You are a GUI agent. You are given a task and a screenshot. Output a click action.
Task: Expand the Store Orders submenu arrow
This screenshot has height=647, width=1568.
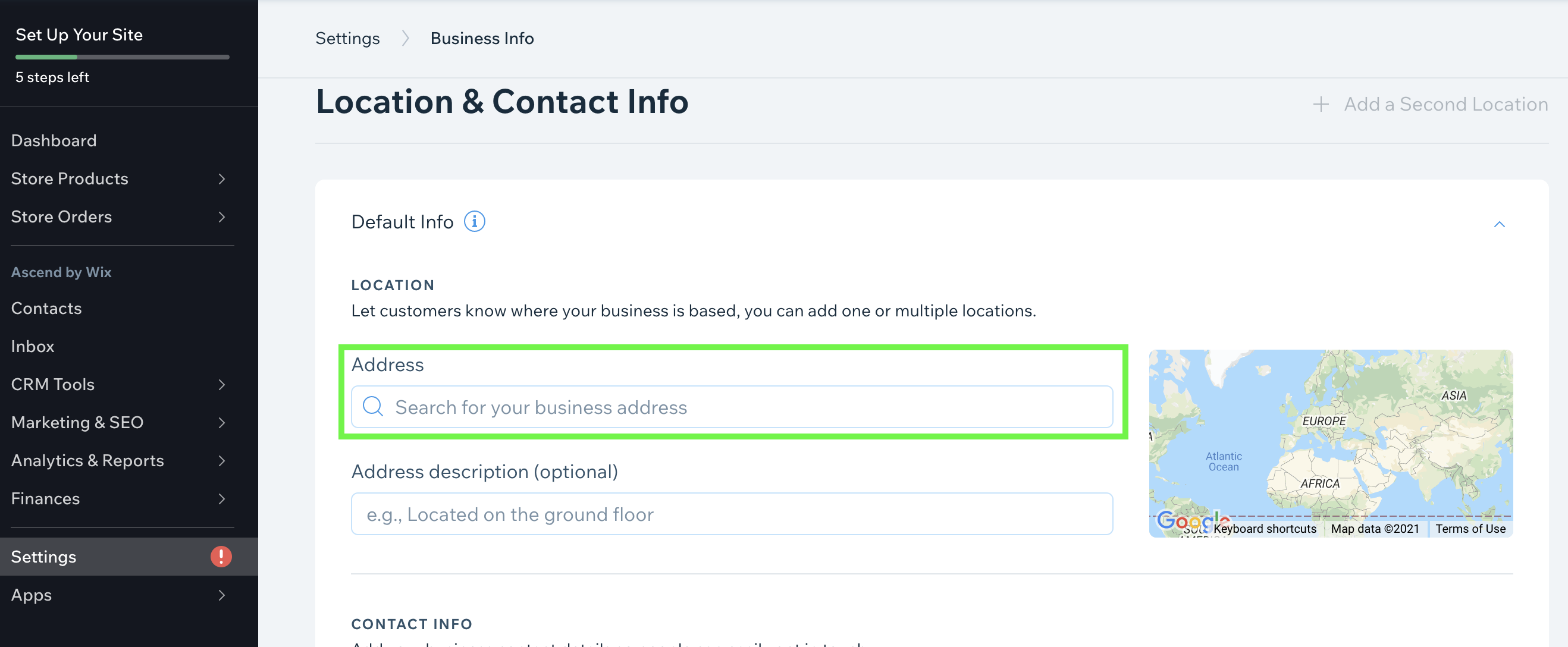click(221, 217)
